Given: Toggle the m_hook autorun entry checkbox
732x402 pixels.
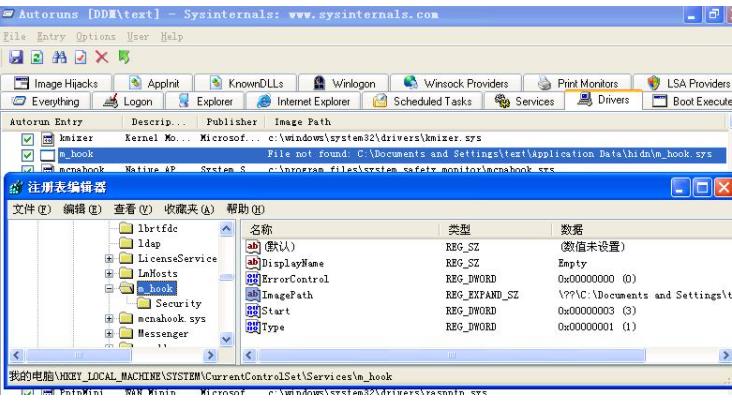Looking at the screenshot, I should click(x=27, y=155).
